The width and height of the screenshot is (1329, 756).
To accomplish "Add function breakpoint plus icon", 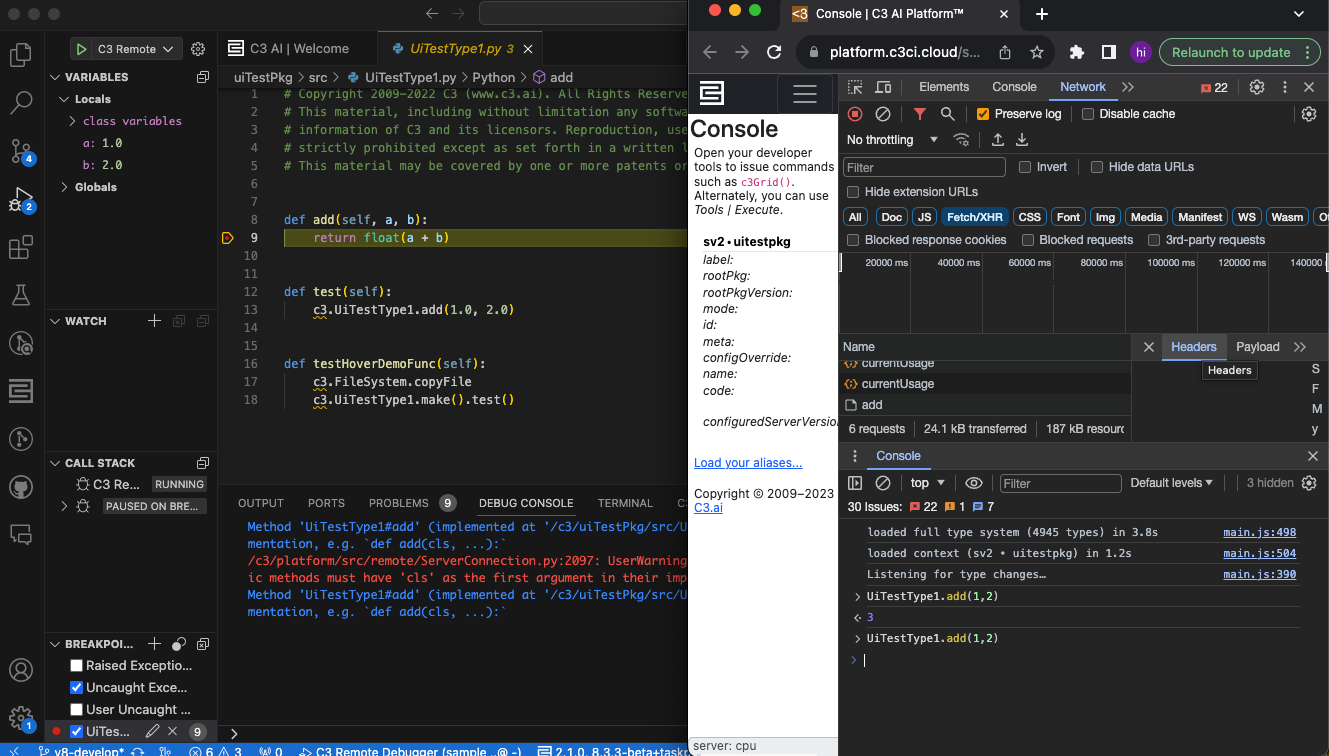I will click(x=154, y=644).
